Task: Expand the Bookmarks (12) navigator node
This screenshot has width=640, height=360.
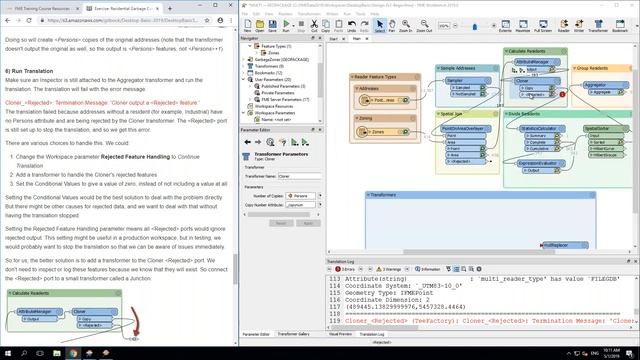Action: tap(244, 73)
